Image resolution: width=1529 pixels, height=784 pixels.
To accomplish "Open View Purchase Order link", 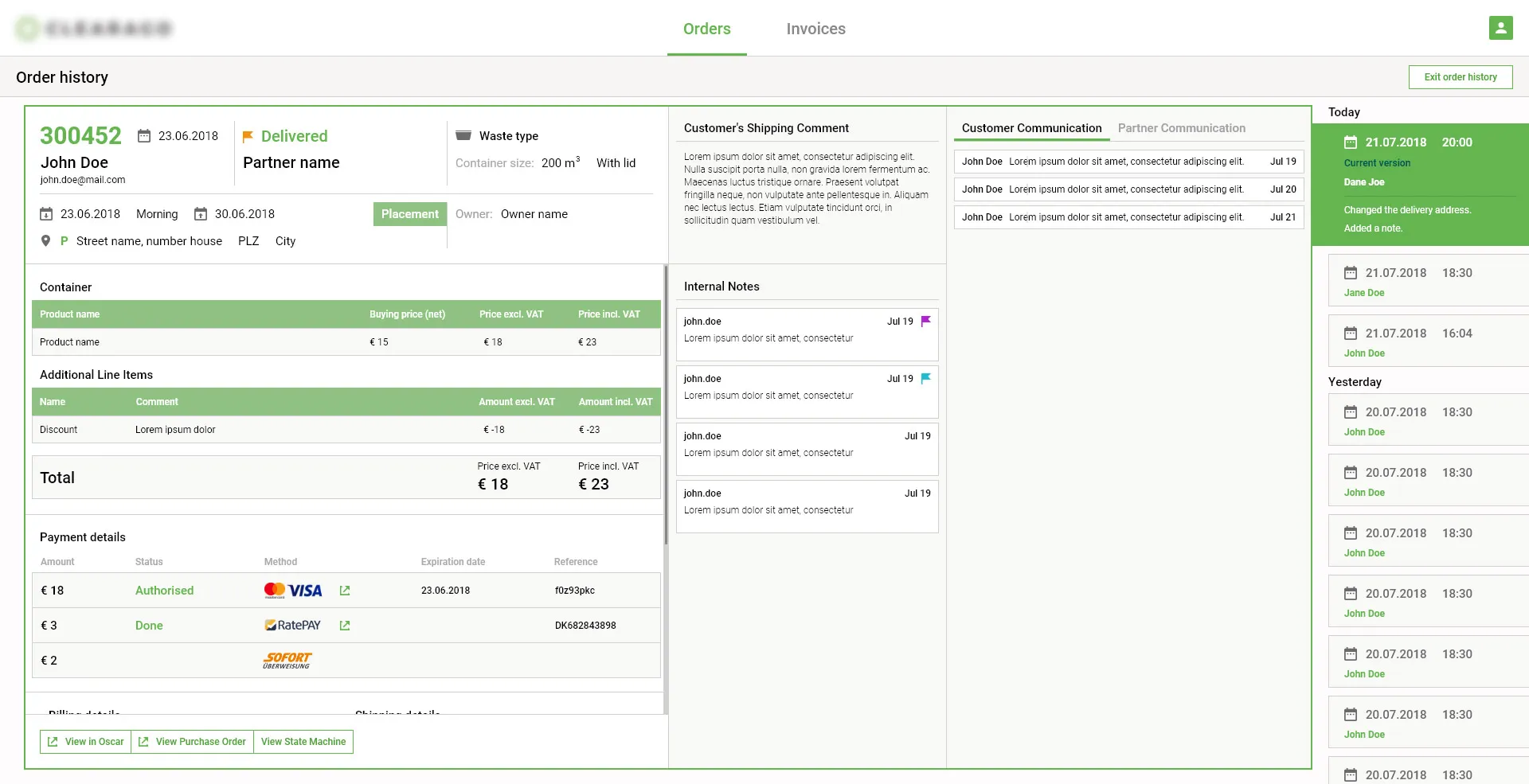I will (x=193, y=742).
